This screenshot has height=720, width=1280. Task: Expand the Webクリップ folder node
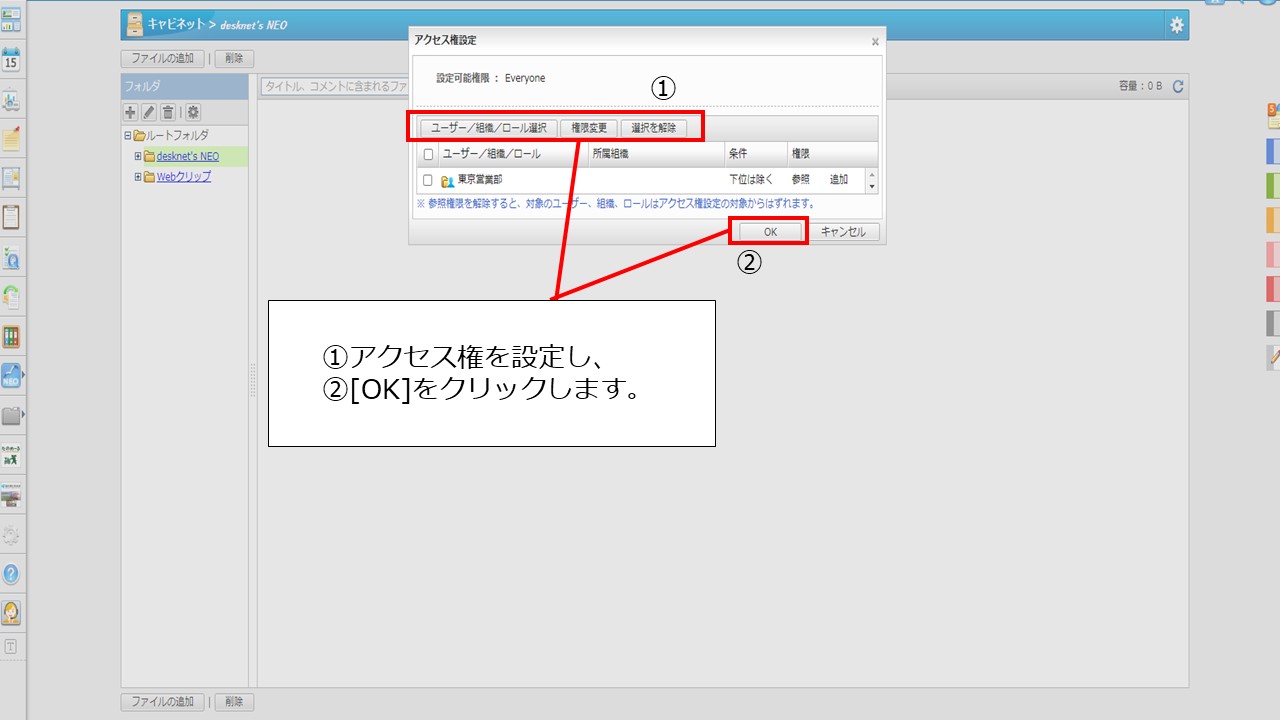[138, 177]
